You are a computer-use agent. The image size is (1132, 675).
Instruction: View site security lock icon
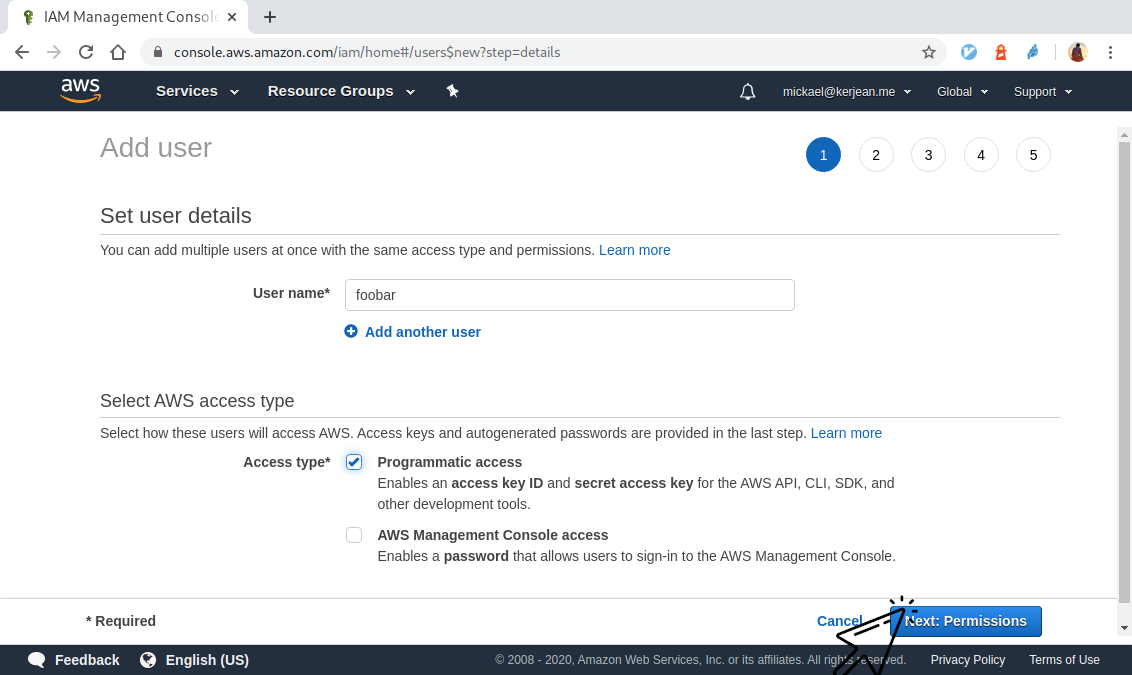pos(158,52)
